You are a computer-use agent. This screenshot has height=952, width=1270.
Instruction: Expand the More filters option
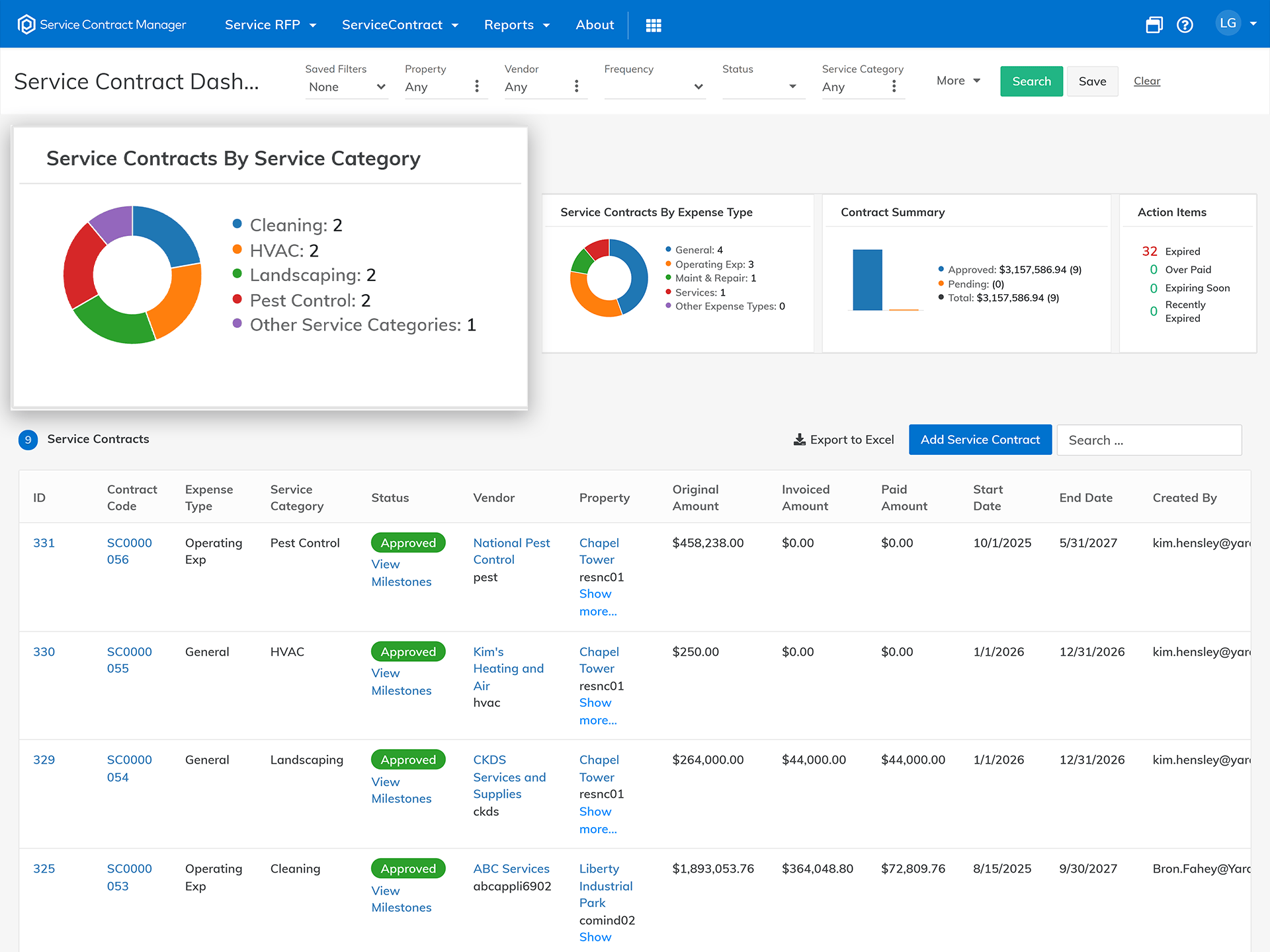click(x=958, y=81)
